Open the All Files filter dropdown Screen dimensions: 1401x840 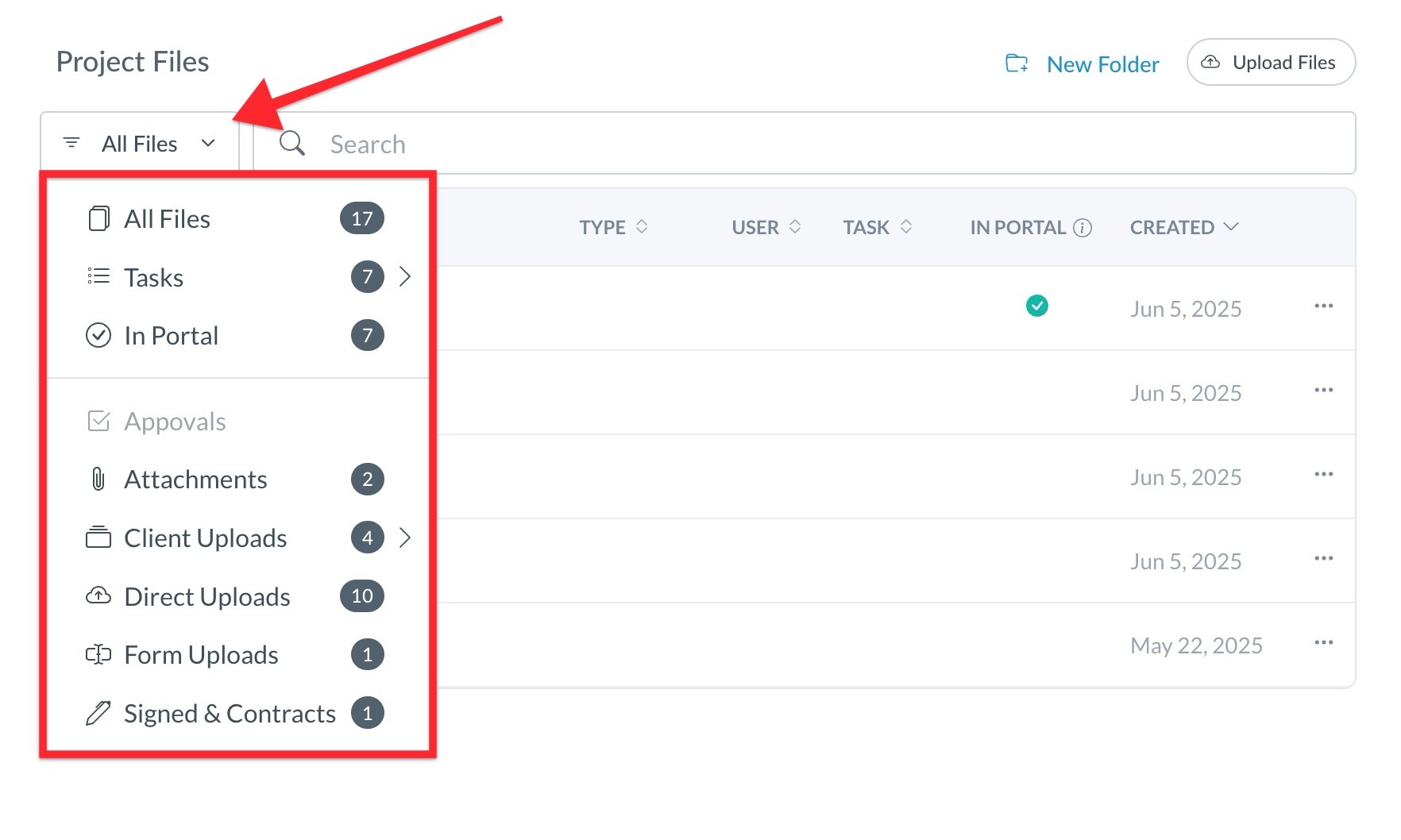[140, 144]
